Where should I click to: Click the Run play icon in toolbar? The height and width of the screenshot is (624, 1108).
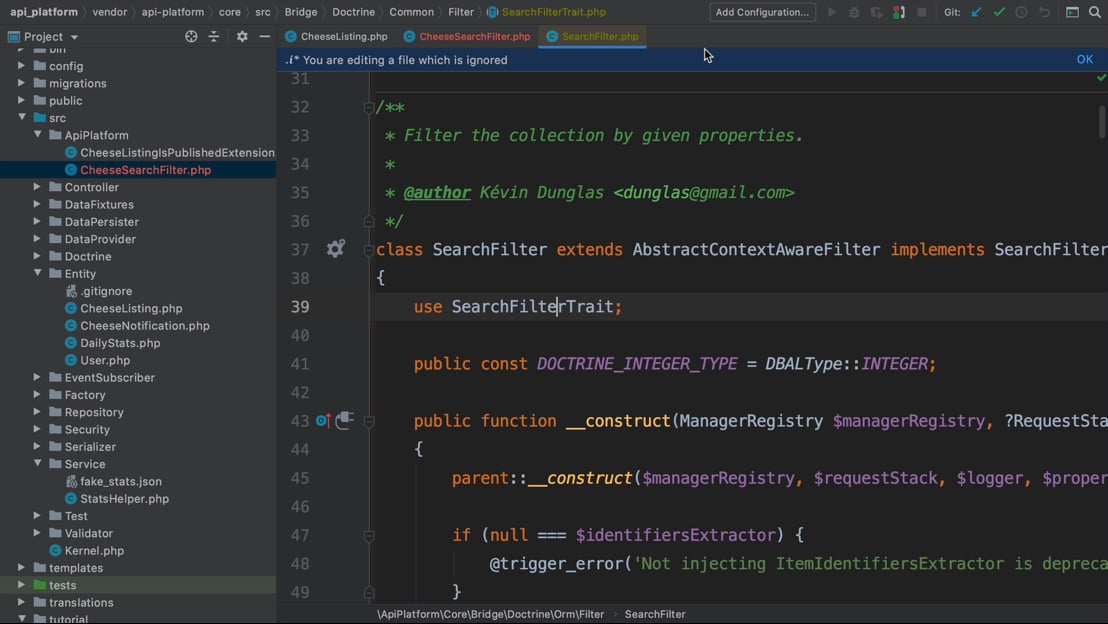tap(832, 12)
